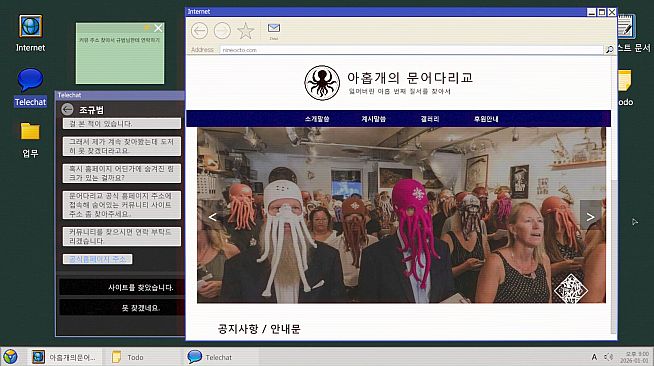Image resolution: width=654 pixels, height=366 pixels.
Task: Open the Internet desktop icon
Action: (x=30, y=33)
